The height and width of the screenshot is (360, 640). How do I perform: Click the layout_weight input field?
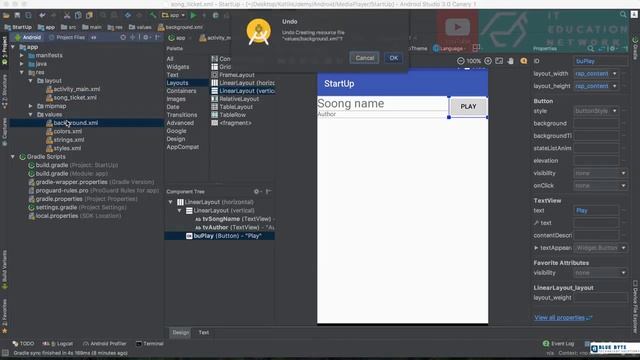click(x=600, y=298)
